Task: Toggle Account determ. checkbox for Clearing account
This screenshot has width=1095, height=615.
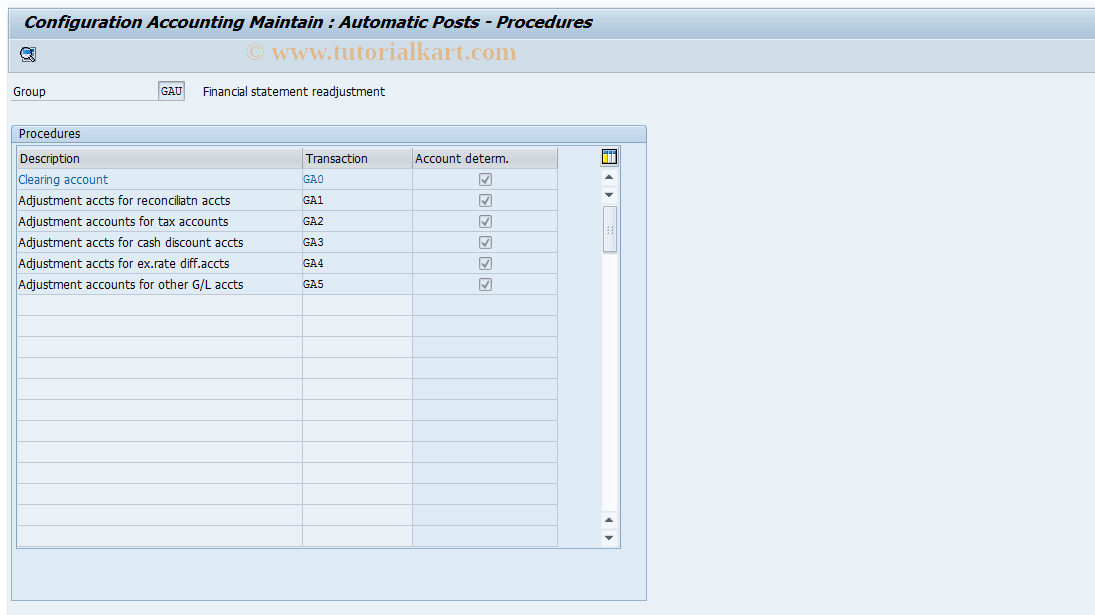Action: coord(485,179)
